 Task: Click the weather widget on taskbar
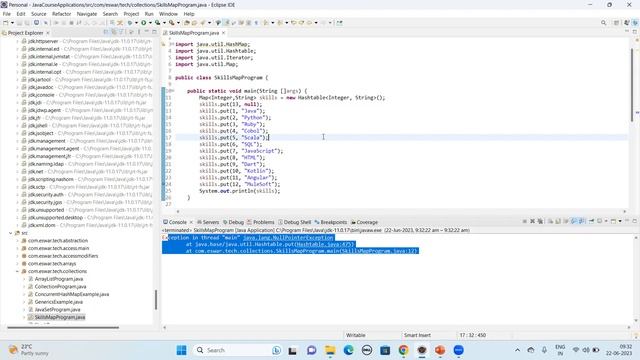(x=29, y=350)
